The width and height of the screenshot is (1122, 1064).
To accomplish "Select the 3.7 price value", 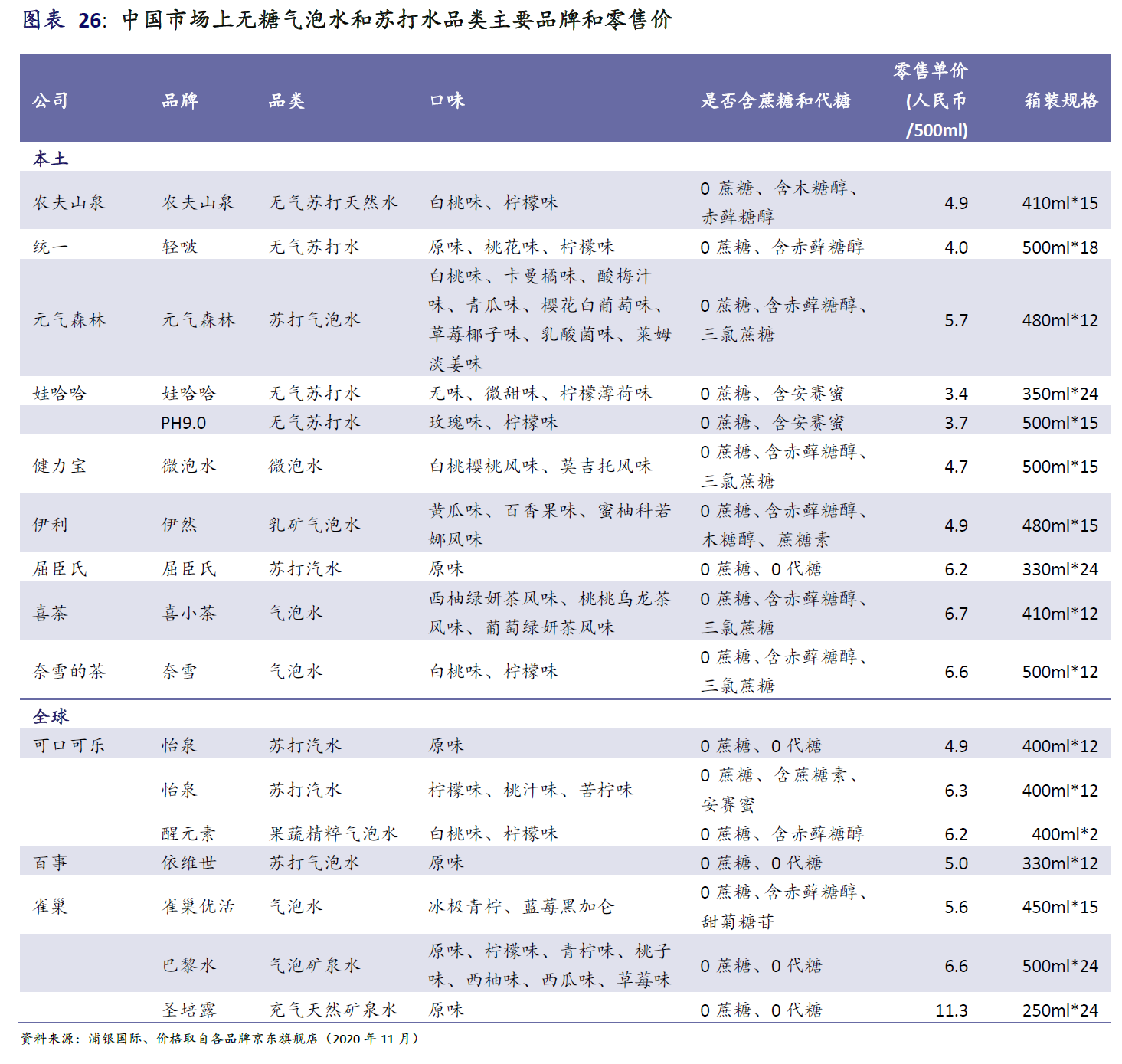I will [956, 423].
